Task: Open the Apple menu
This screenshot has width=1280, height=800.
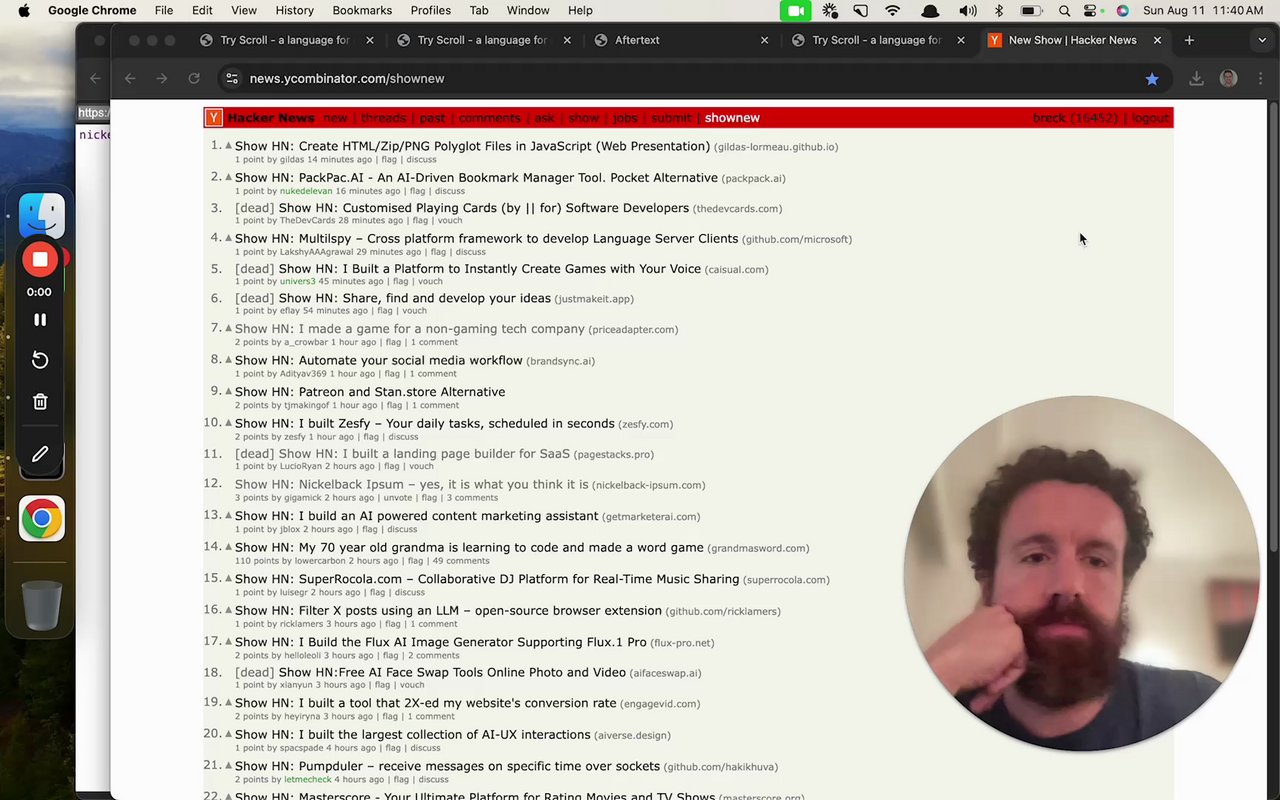Action: click(x=23, y=10)
